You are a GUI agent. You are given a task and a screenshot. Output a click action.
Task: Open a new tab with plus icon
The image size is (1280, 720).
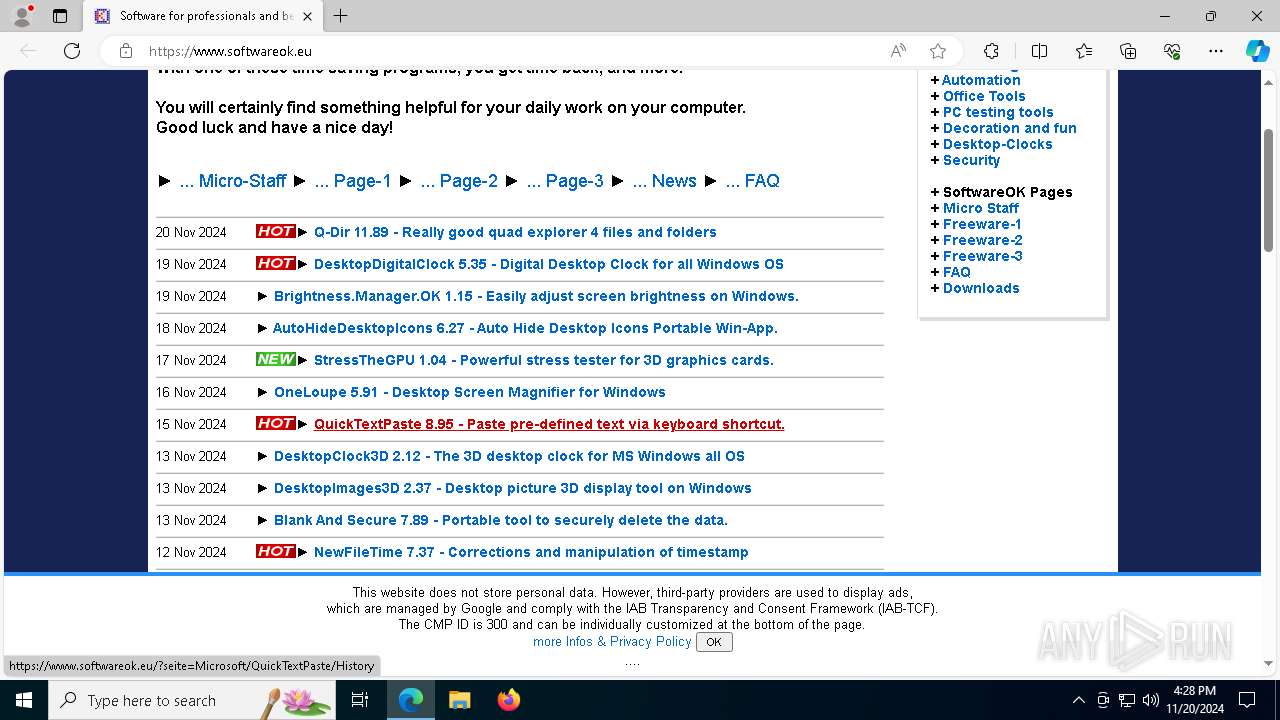point(340,16)
